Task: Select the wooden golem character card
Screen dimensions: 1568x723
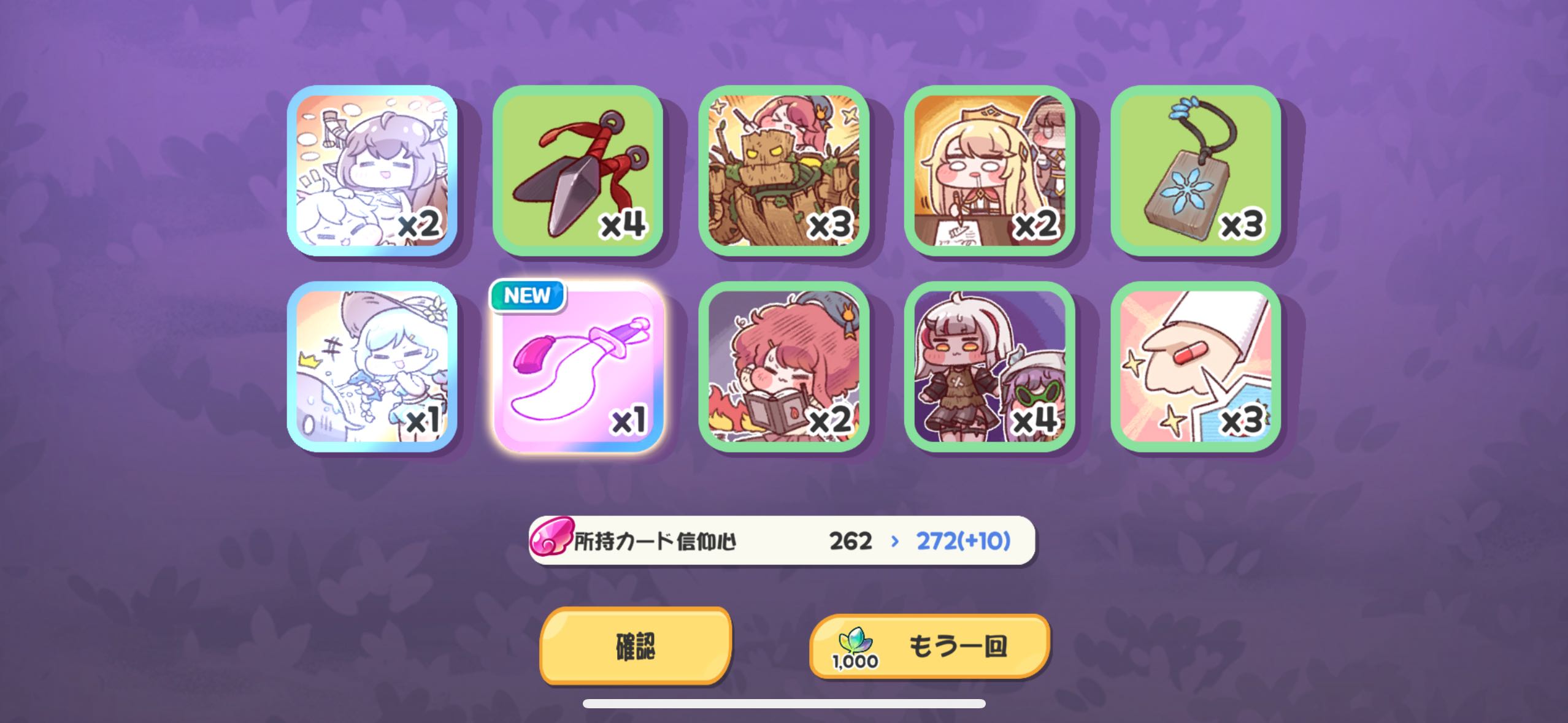Action: (784, 171)
